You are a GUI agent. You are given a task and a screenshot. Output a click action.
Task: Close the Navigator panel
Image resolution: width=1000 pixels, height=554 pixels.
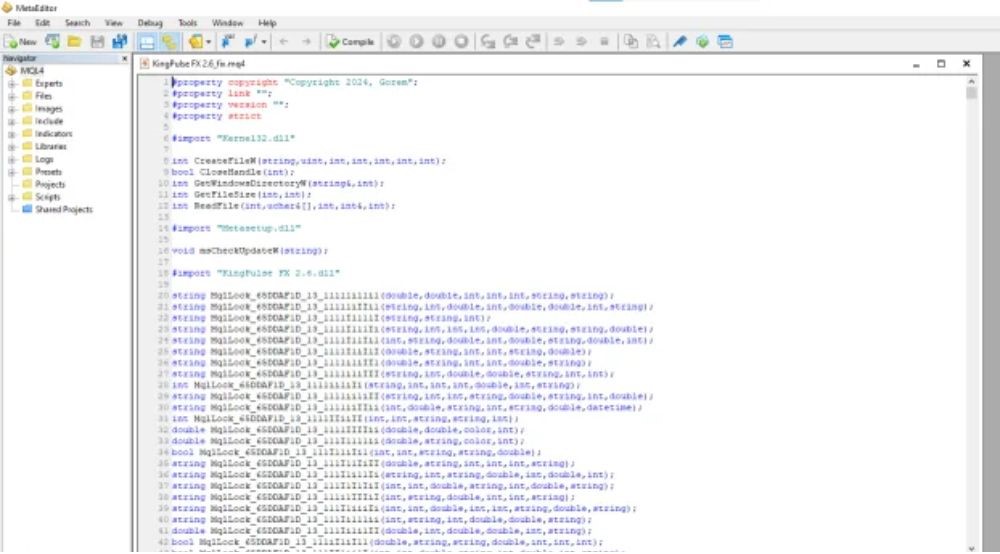click(x=124, y=59)
